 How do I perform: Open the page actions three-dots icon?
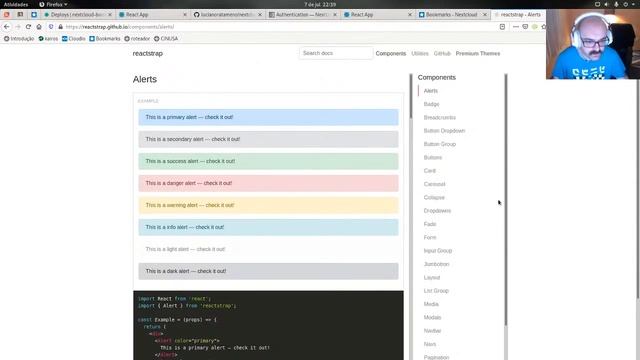pyautogui.click(x=516, y=27)
